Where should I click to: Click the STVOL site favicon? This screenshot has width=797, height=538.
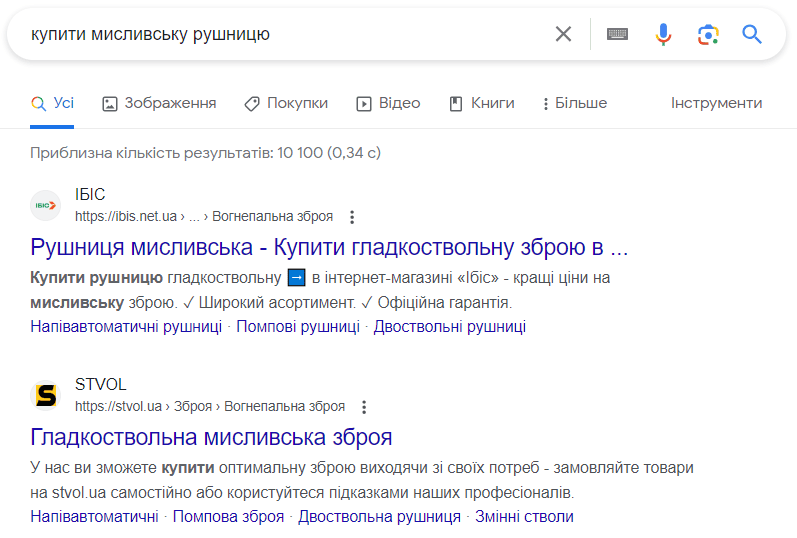46,395
